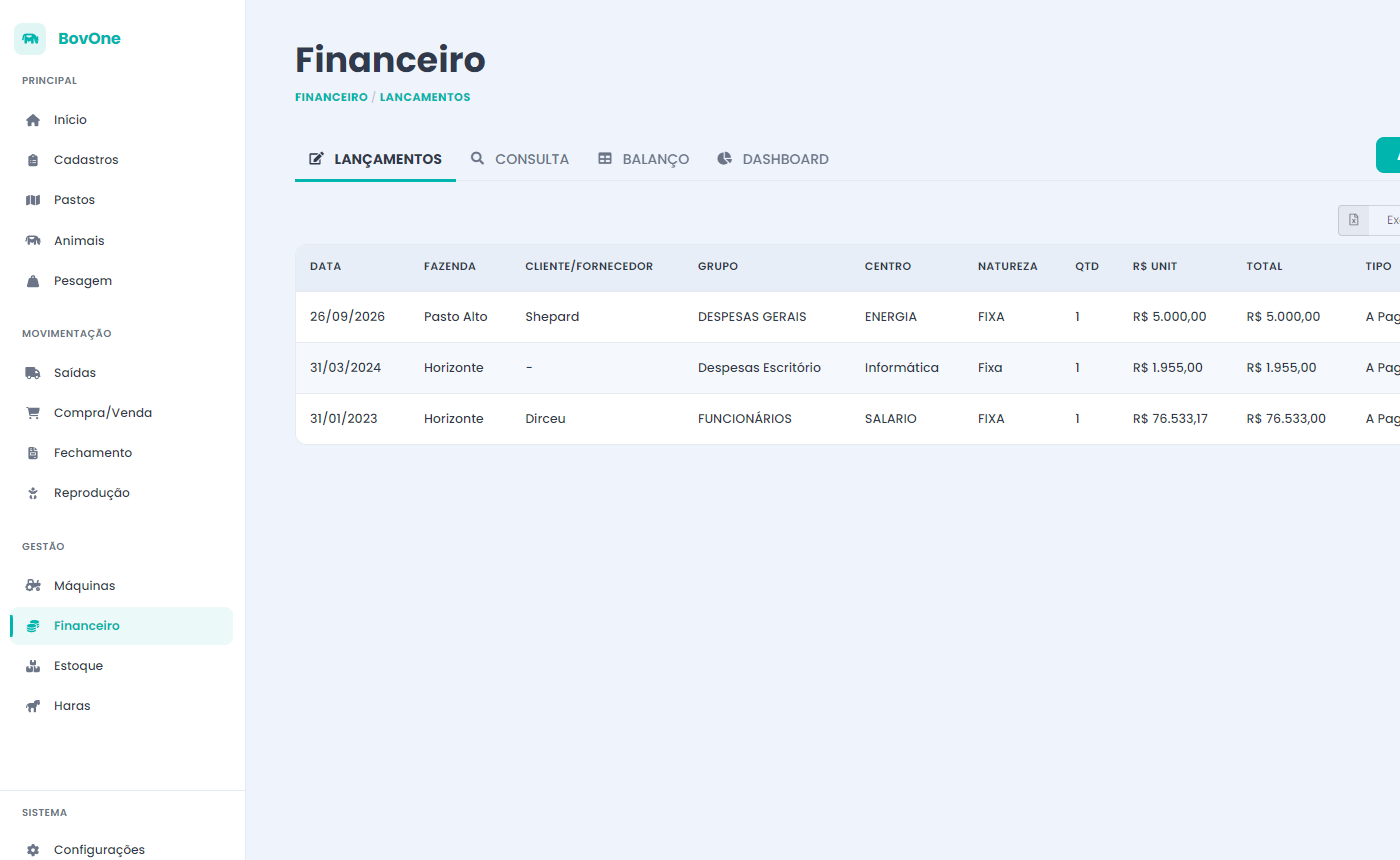Image resolution: width=1400 pixels, height=860 pixels.
Task: Select the Compra/Venda shopping cart icon
Action: click(33, 413)
